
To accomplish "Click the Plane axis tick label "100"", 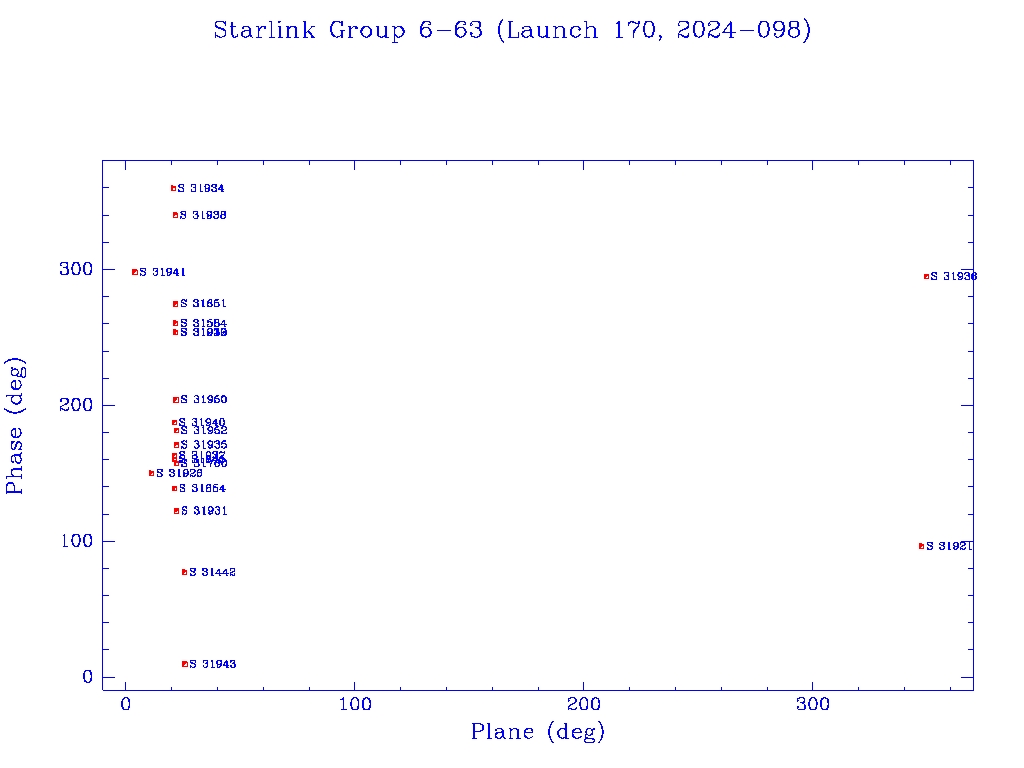I will click(x=355, y=704).
